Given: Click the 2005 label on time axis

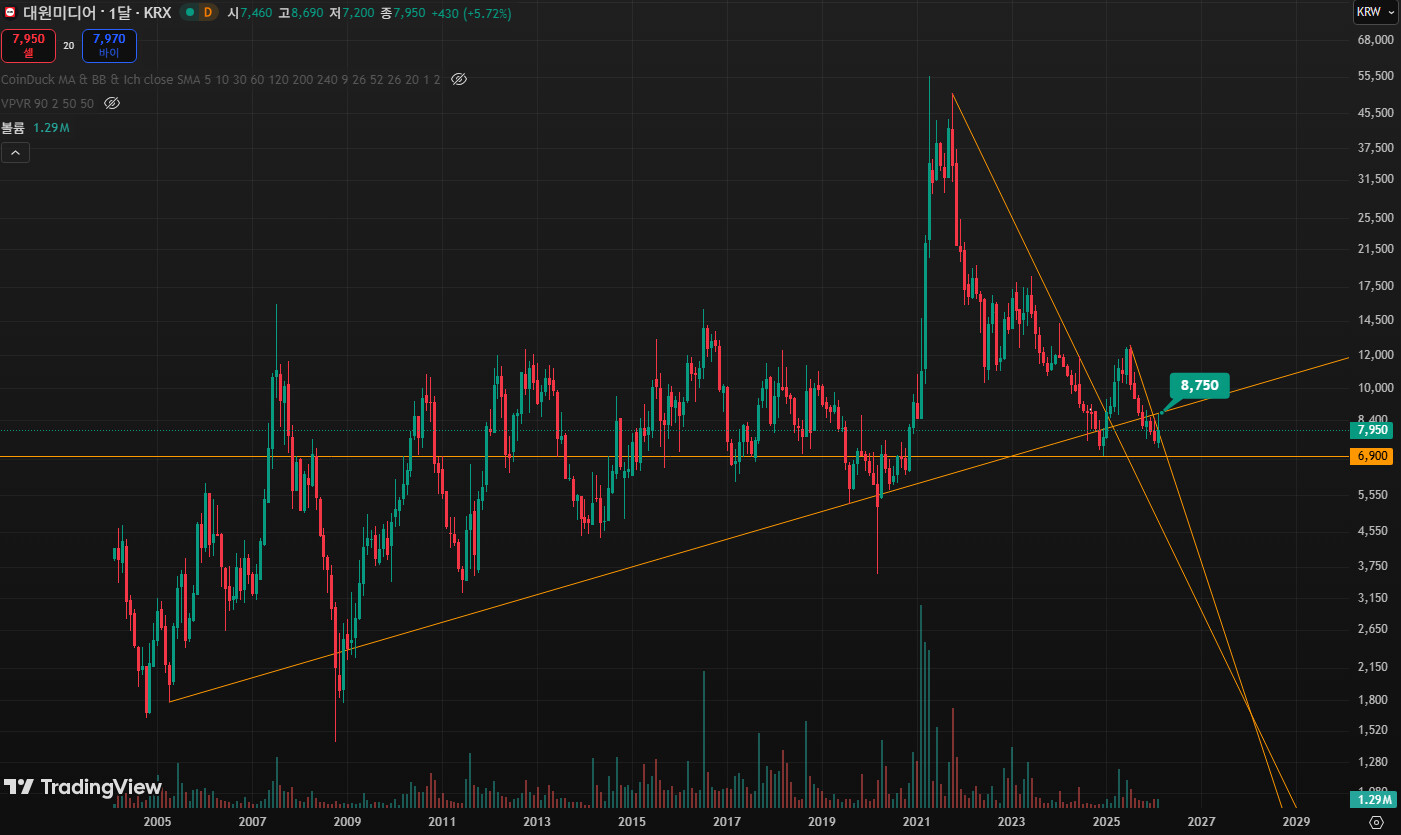Looking at the screenshot, I should coord(157,821).
